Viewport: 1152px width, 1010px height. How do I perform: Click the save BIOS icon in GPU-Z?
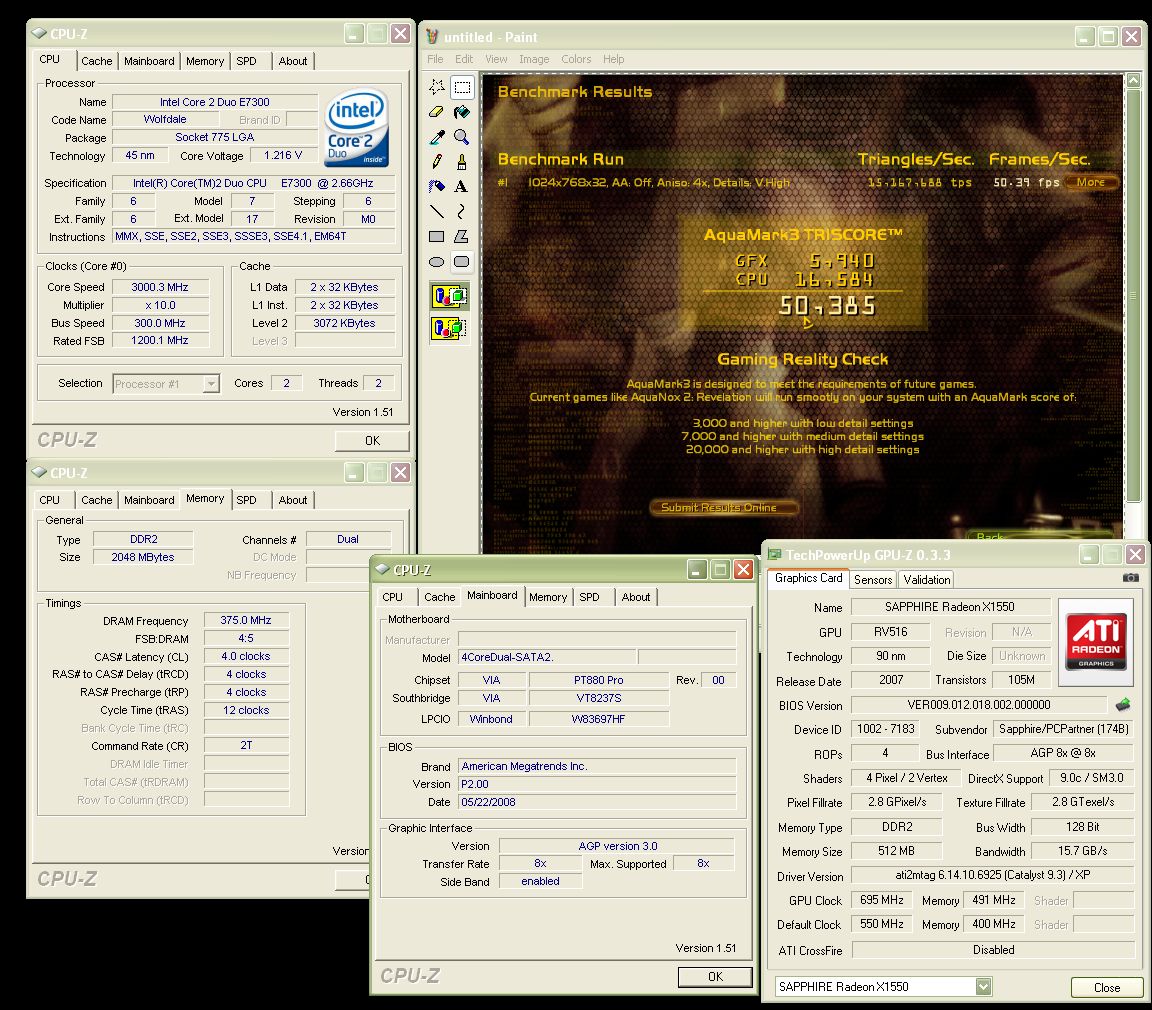pos(1123,705)
